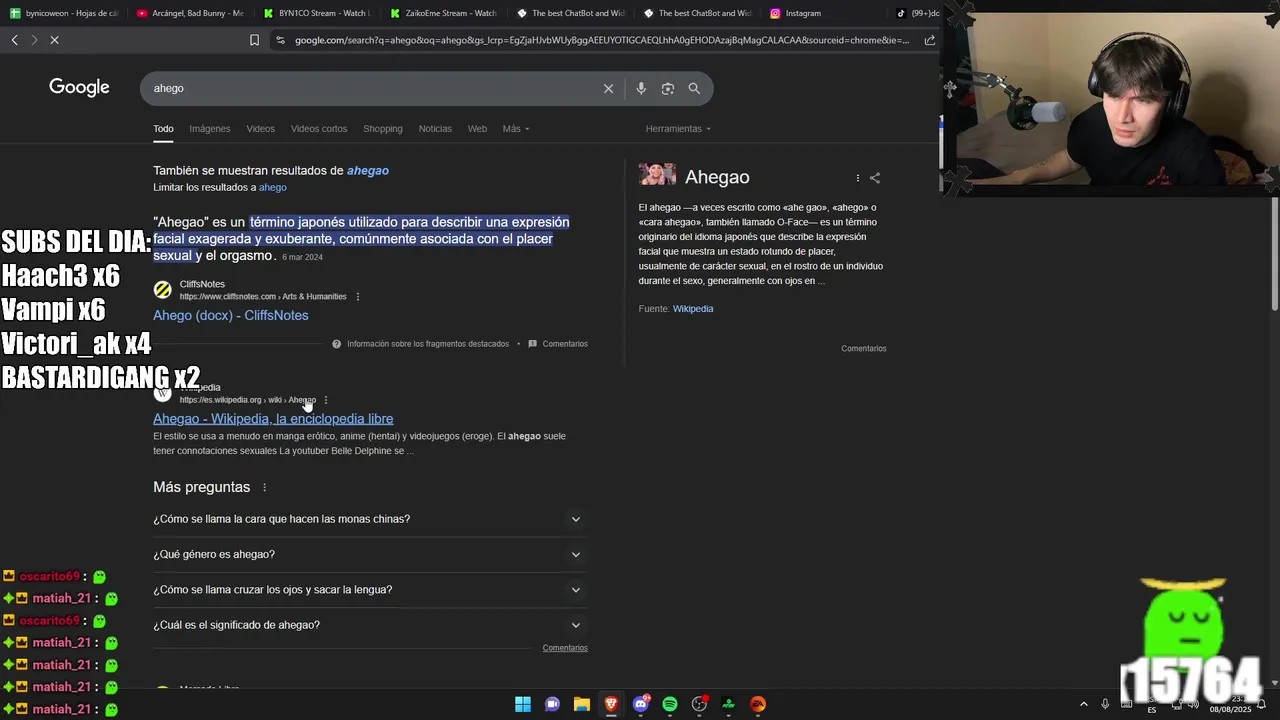Switch to the Instagram browser tab

(820, 13)
